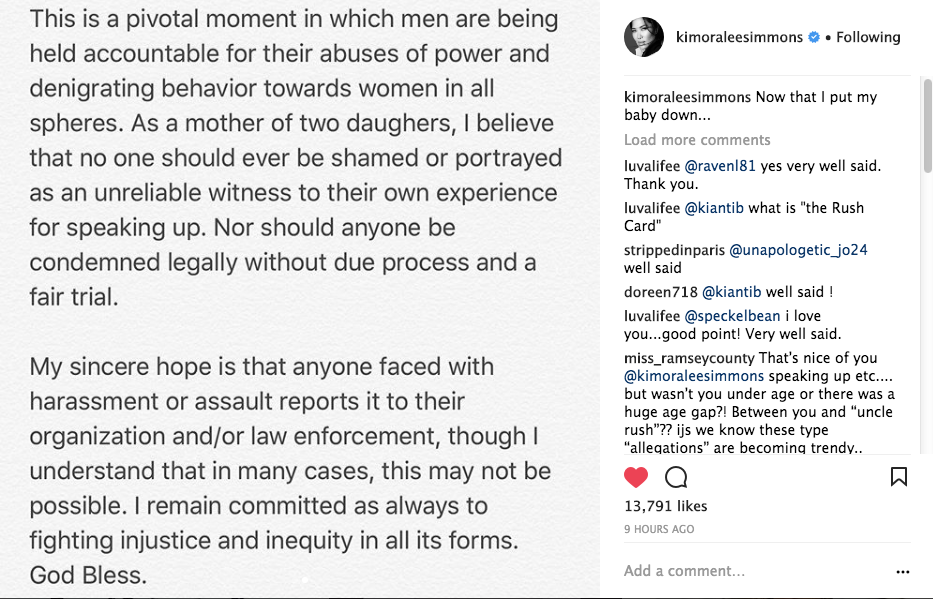Toggle the Following button
The image size is (933, 599).
(868, 38)
